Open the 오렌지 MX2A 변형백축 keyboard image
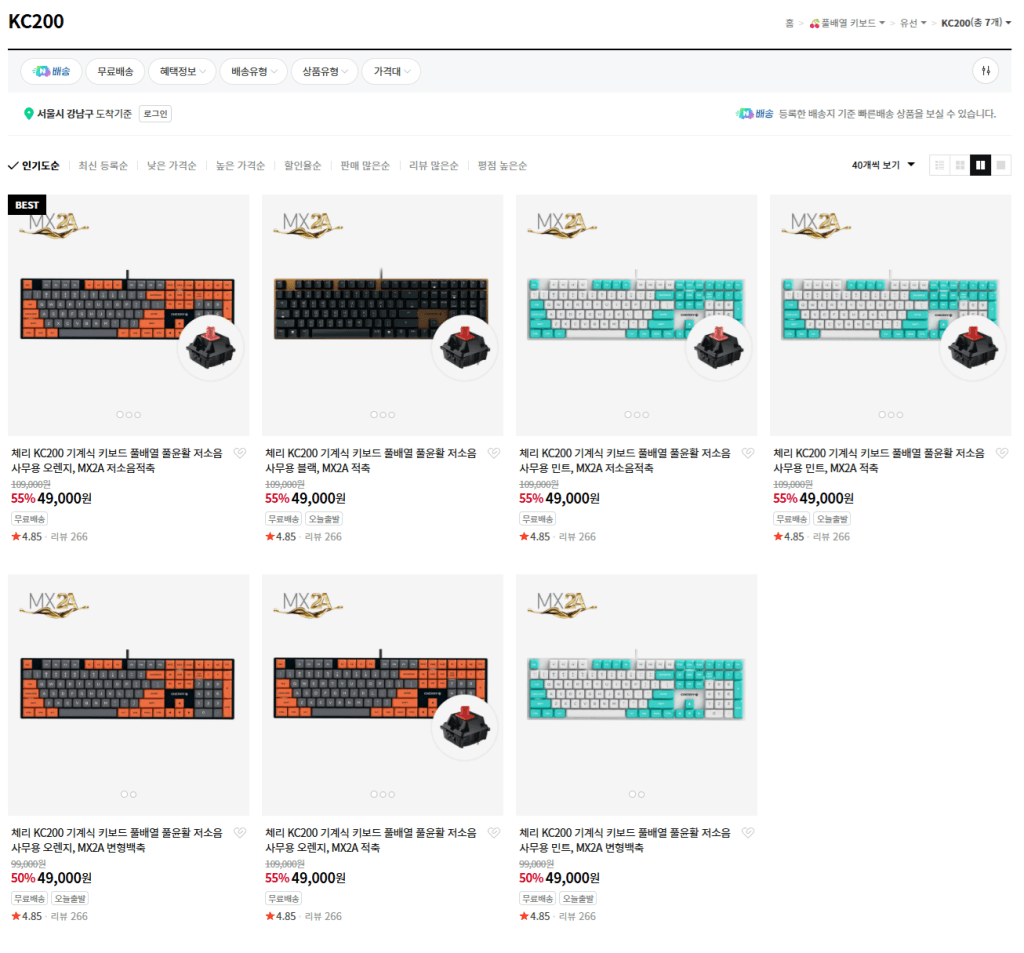 (129, 694)
